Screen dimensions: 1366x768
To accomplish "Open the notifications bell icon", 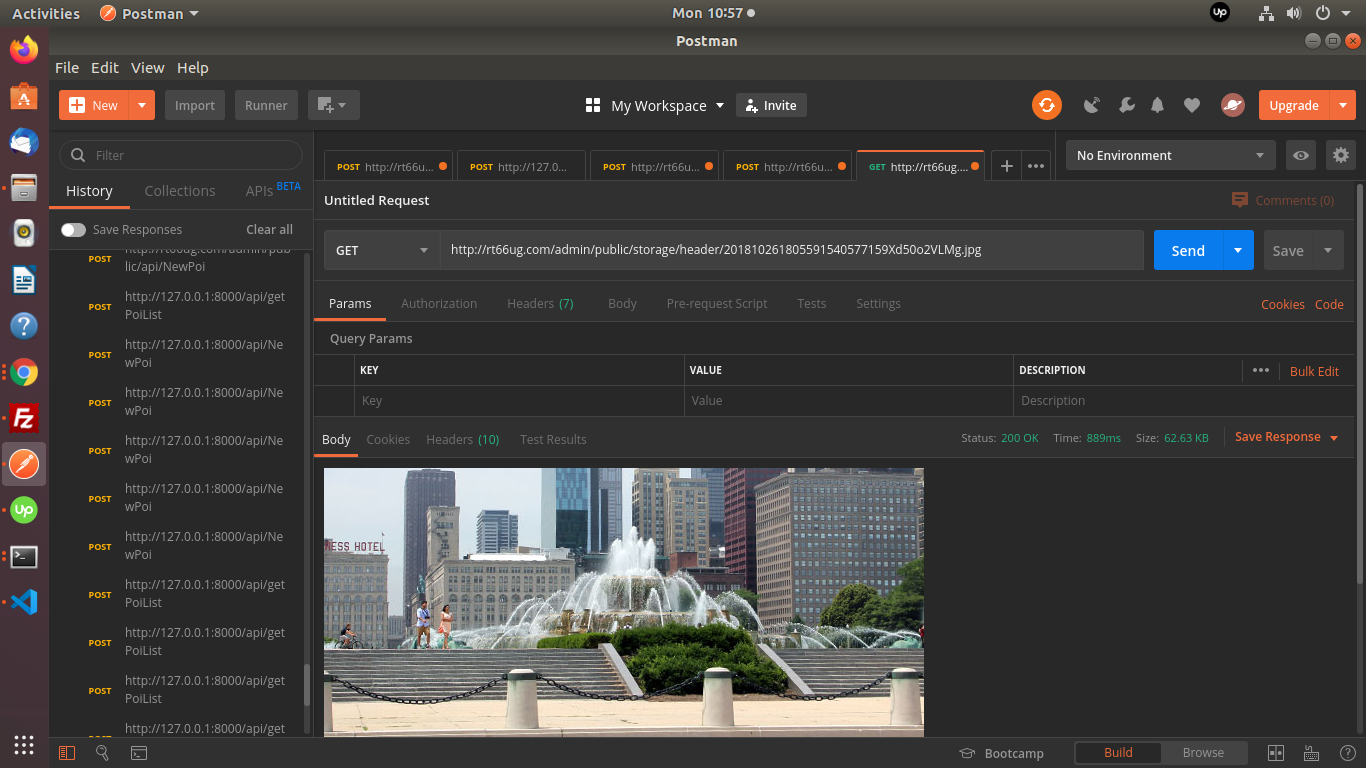I will (x=1158, y=105).
